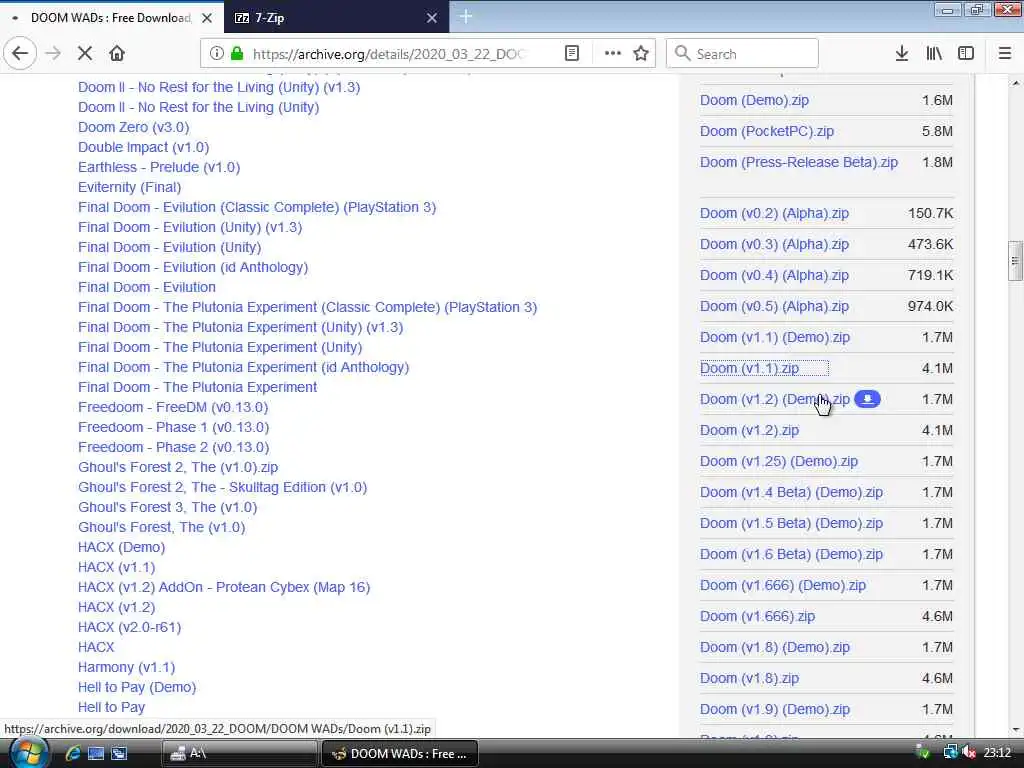Open the Firefox library icon
Image resolution: width=1024 pixels, height=768 pixels.
point(934,54)
